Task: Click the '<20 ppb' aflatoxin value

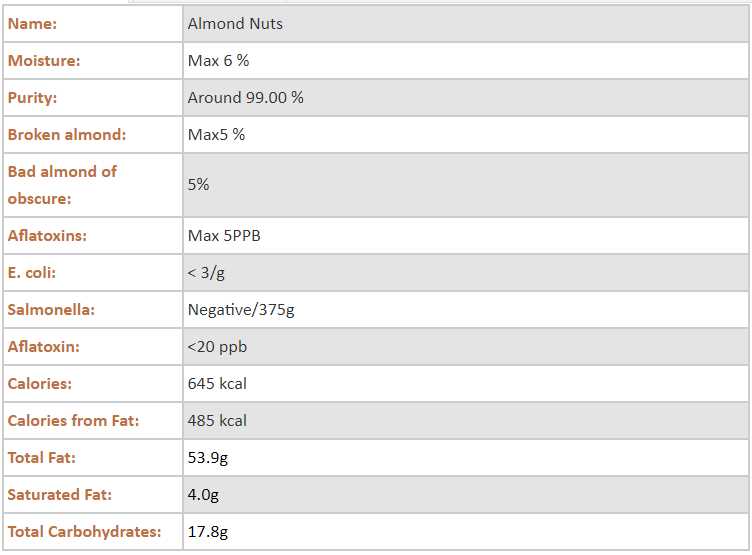Action: [217, 347]
